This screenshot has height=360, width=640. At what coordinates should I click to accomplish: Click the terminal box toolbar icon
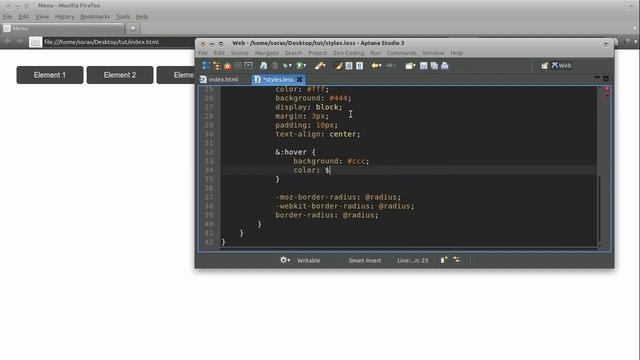click(x=248, y=65)
